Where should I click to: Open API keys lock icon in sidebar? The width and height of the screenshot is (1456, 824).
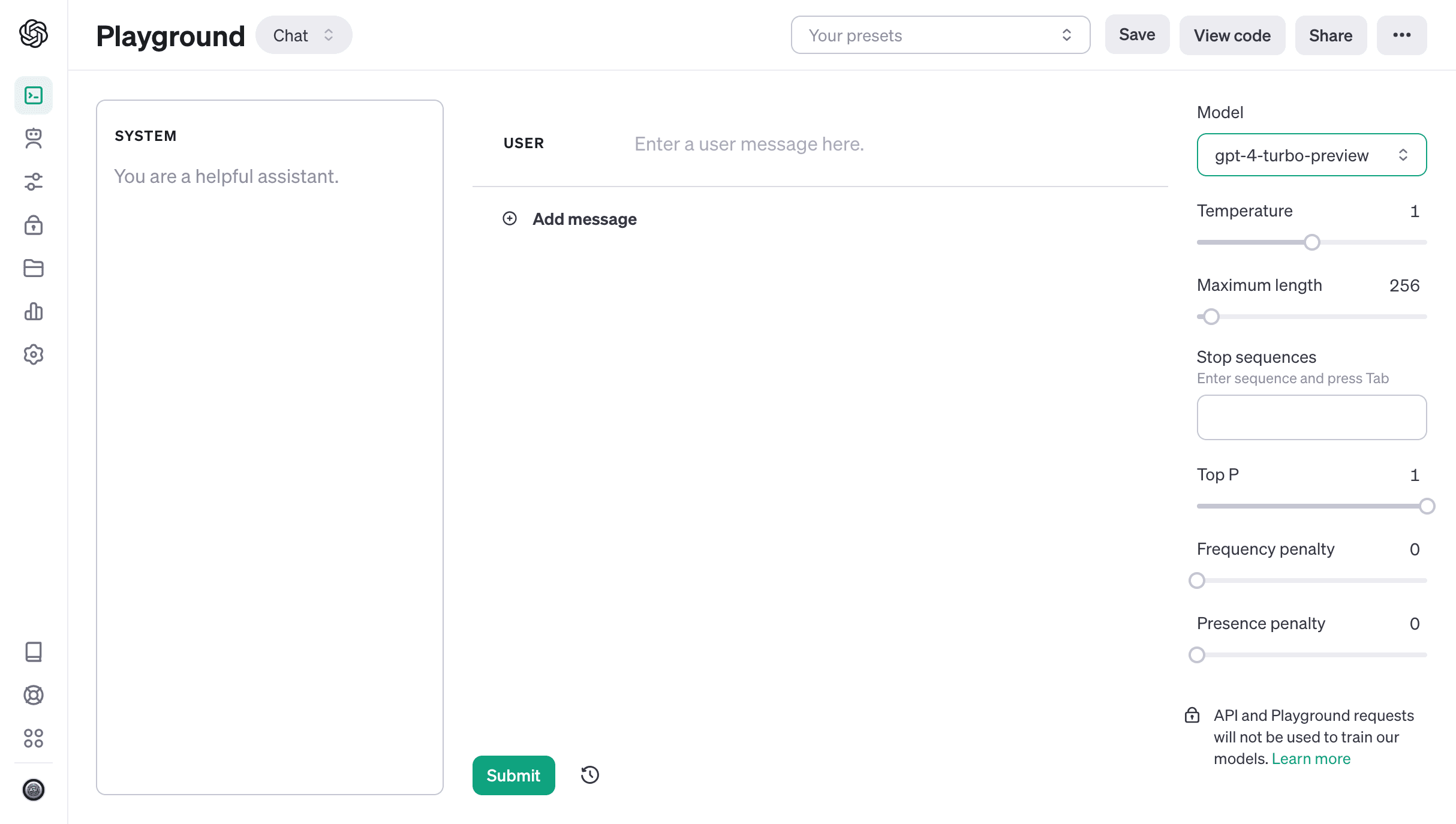(x=34, y=225)
